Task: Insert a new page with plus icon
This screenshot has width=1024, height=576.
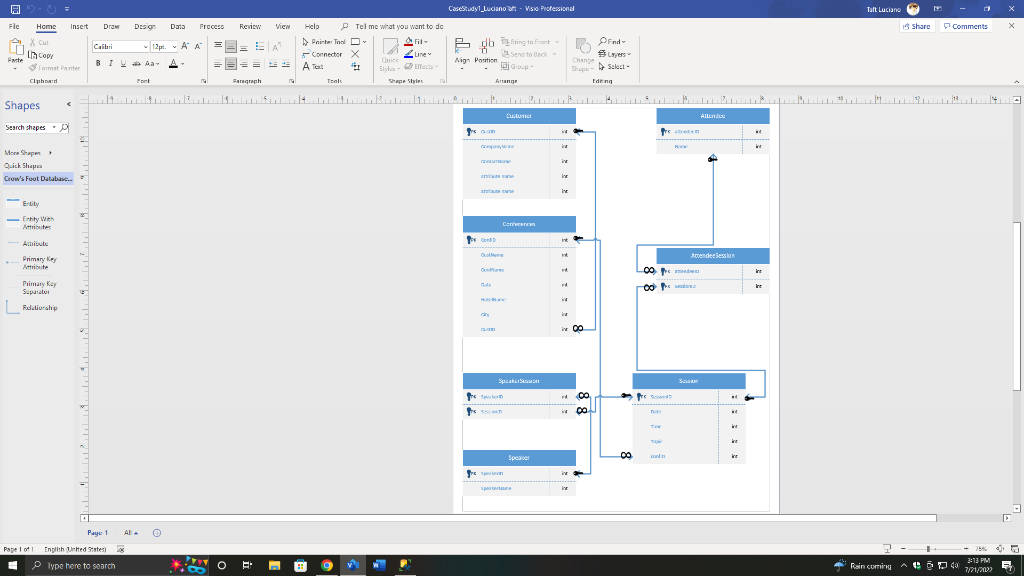Action: [157, 533]
